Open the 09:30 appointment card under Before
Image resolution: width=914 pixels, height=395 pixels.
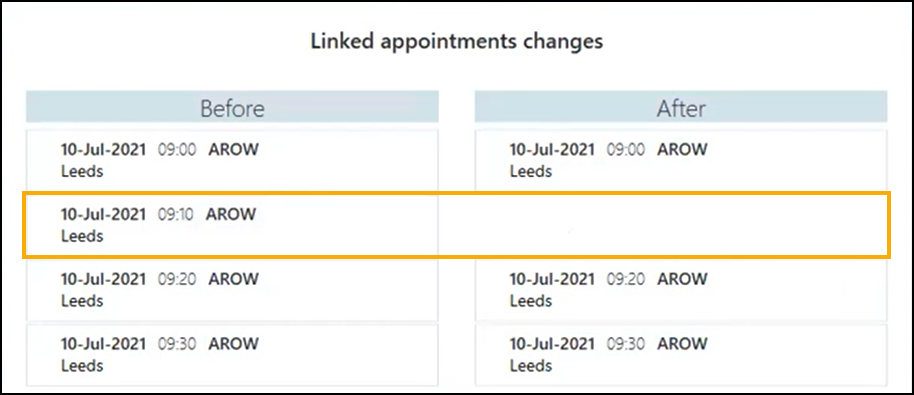click(232, 354)
